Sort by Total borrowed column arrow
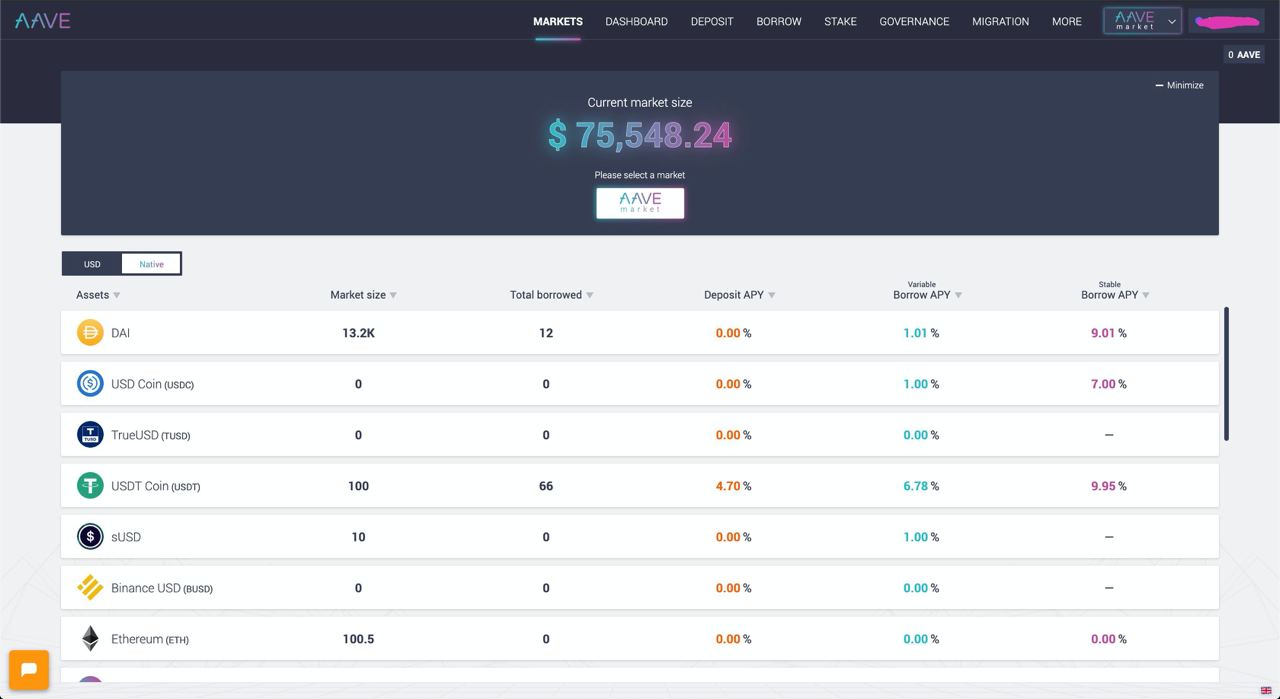 click(x=590, y=295)
